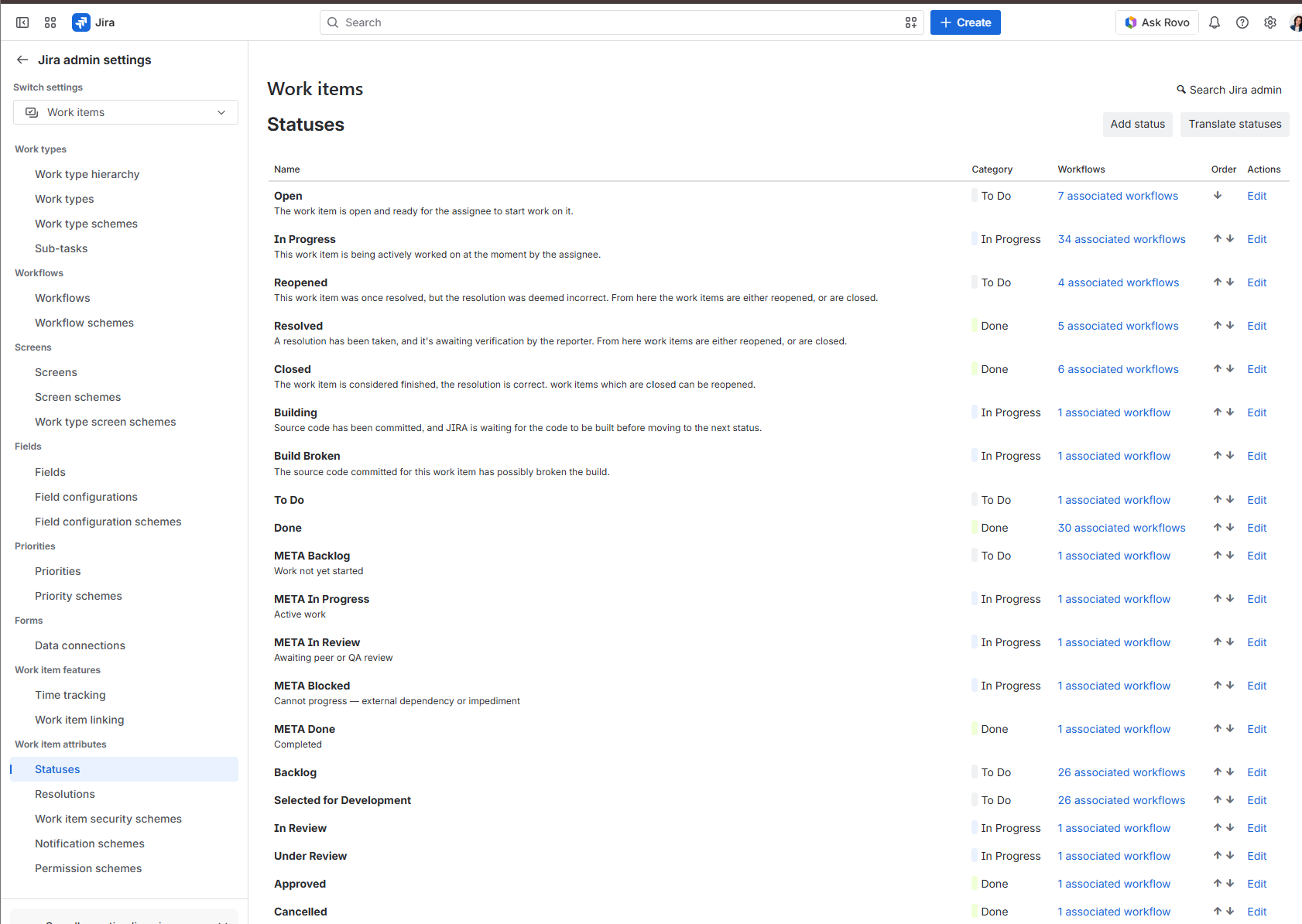
Task: Expand the Work items switch settings dropdown
Action: point(125,112)
